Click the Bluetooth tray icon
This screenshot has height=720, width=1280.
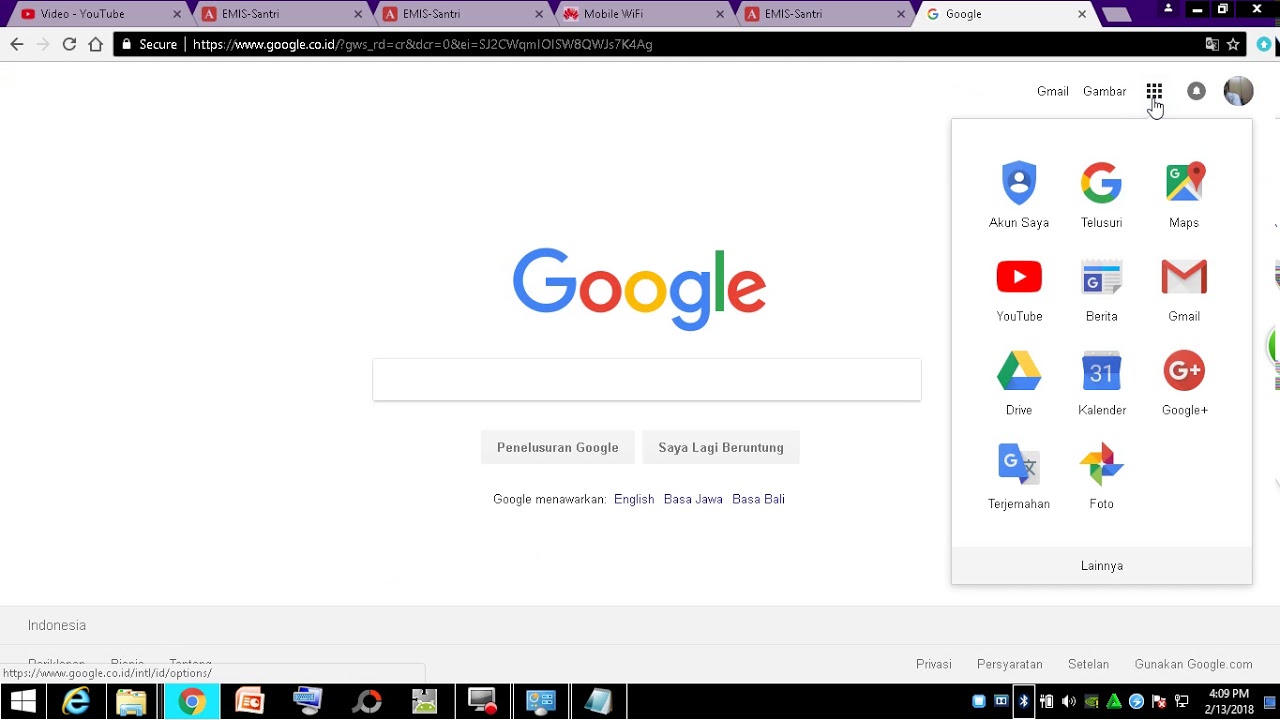tap(1023, 701)
